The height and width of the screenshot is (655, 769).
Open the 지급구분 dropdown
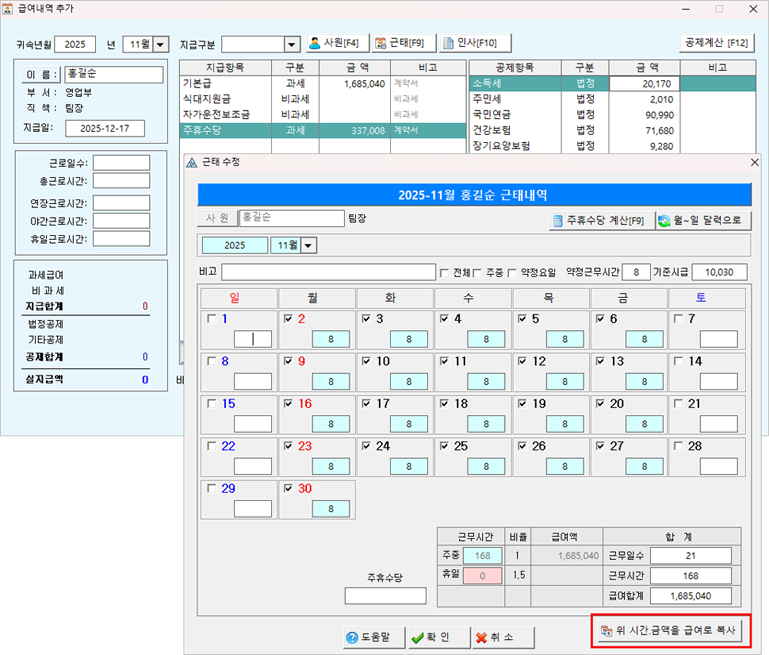pyautogui.click(x=291, y=45)
